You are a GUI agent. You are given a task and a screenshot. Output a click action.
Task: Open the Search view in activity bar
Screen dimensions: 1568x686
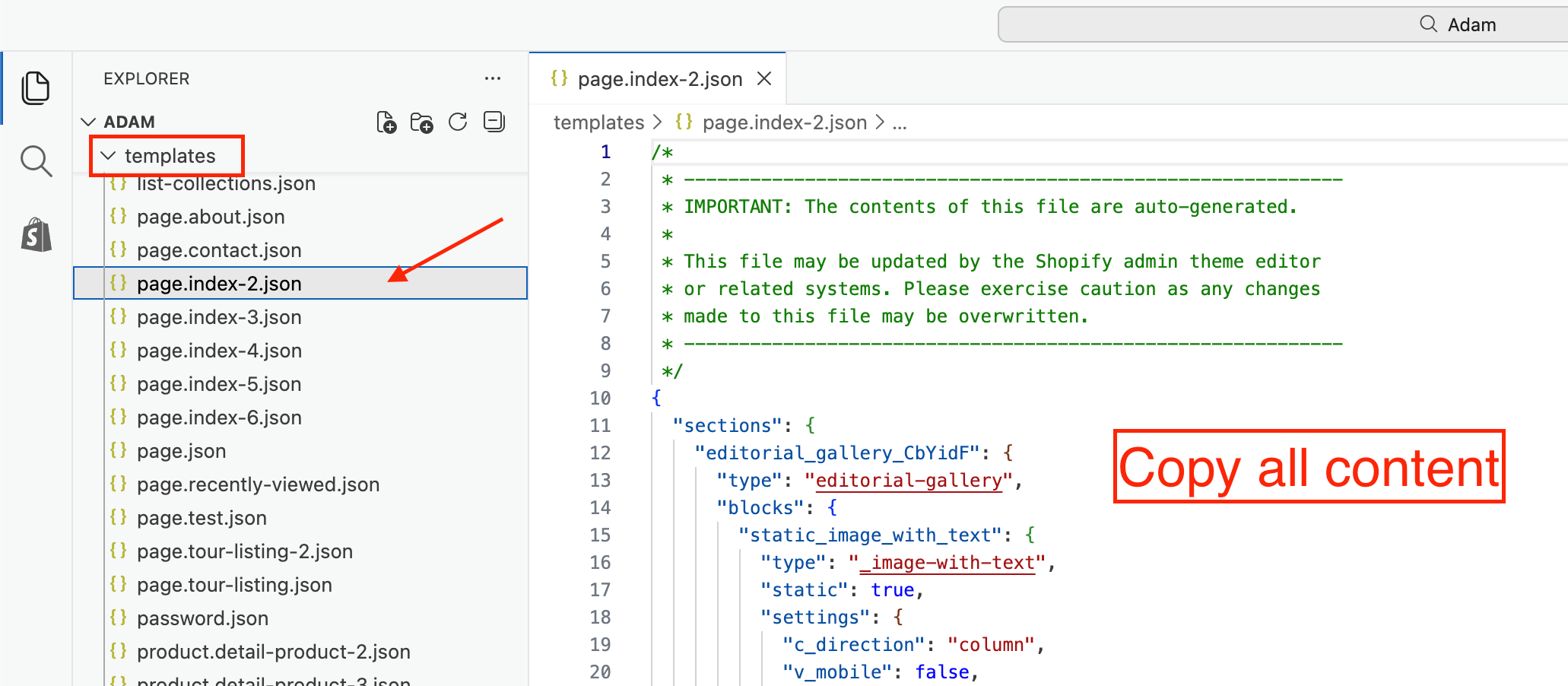point(36,161)
